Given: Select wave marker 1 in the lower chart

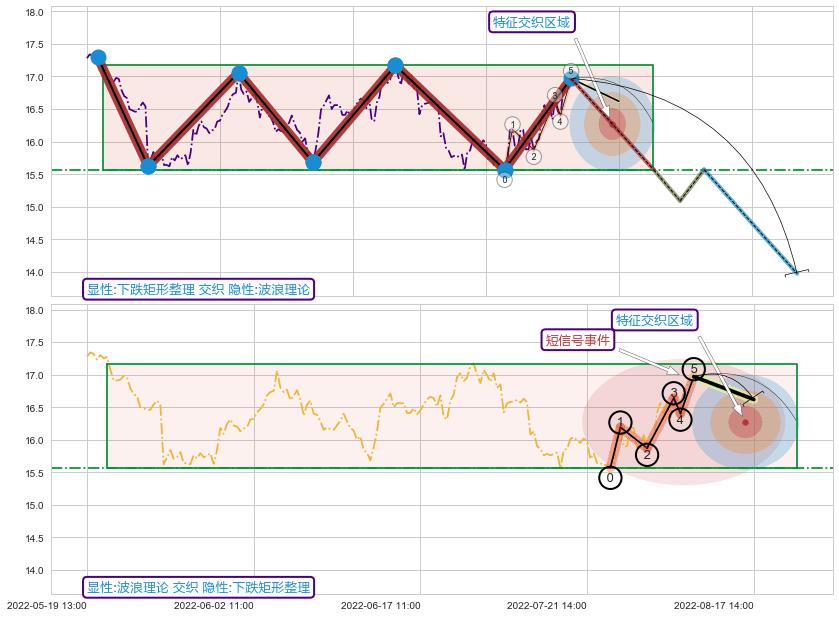Looking at the screenshot, I should coord(621,422).
